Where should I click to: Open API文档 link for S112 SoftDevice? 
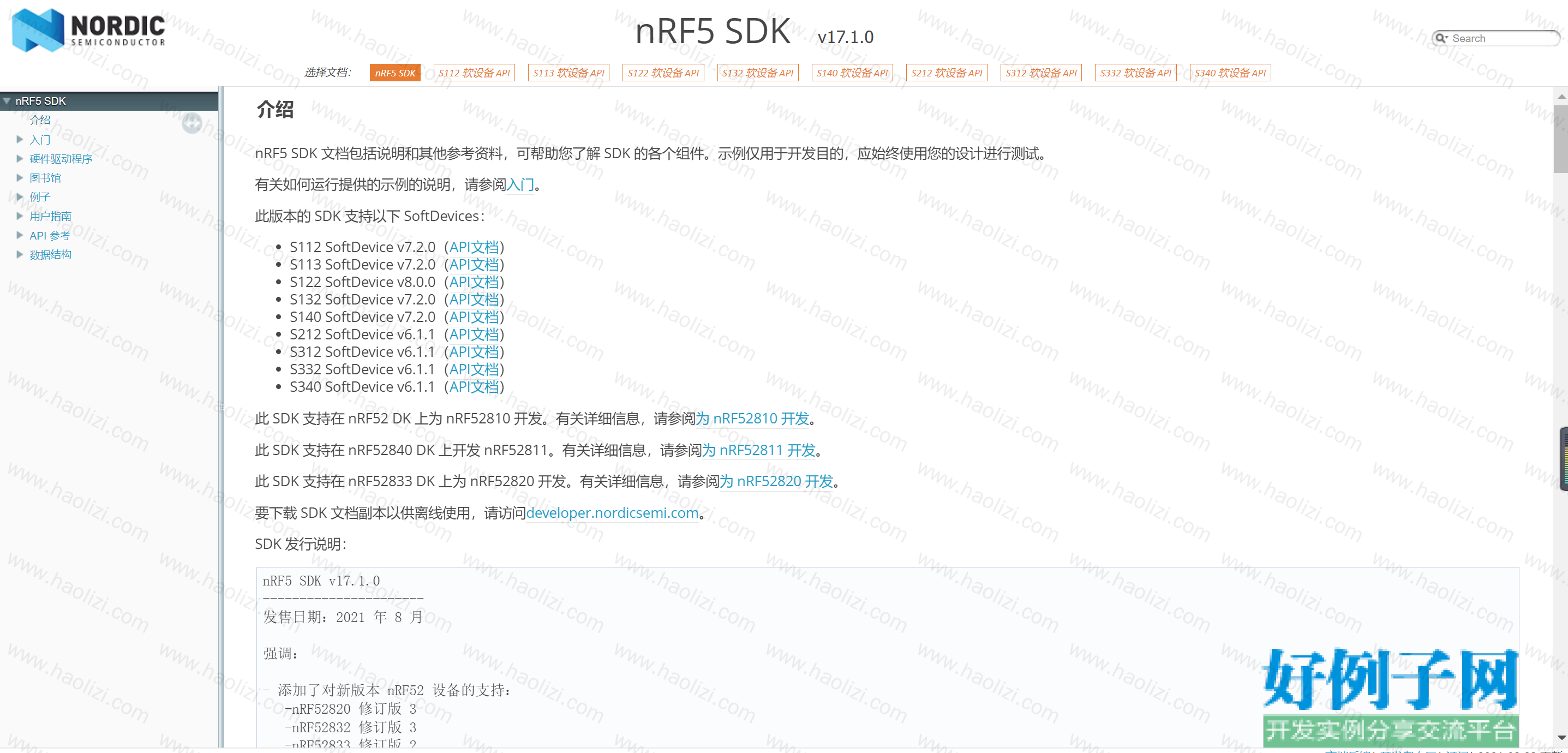tap(474, 247)
